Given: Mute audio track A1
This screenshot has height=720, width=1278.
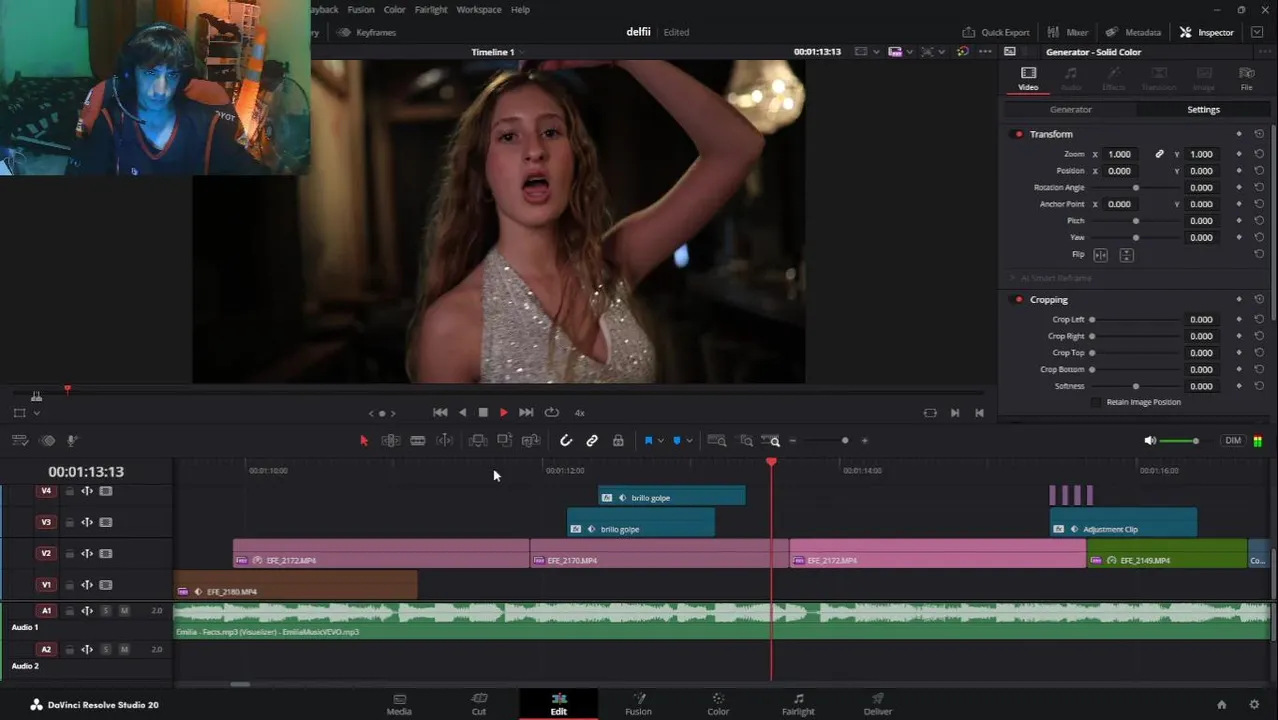Looking at the screenshot, I should [124, 611].
